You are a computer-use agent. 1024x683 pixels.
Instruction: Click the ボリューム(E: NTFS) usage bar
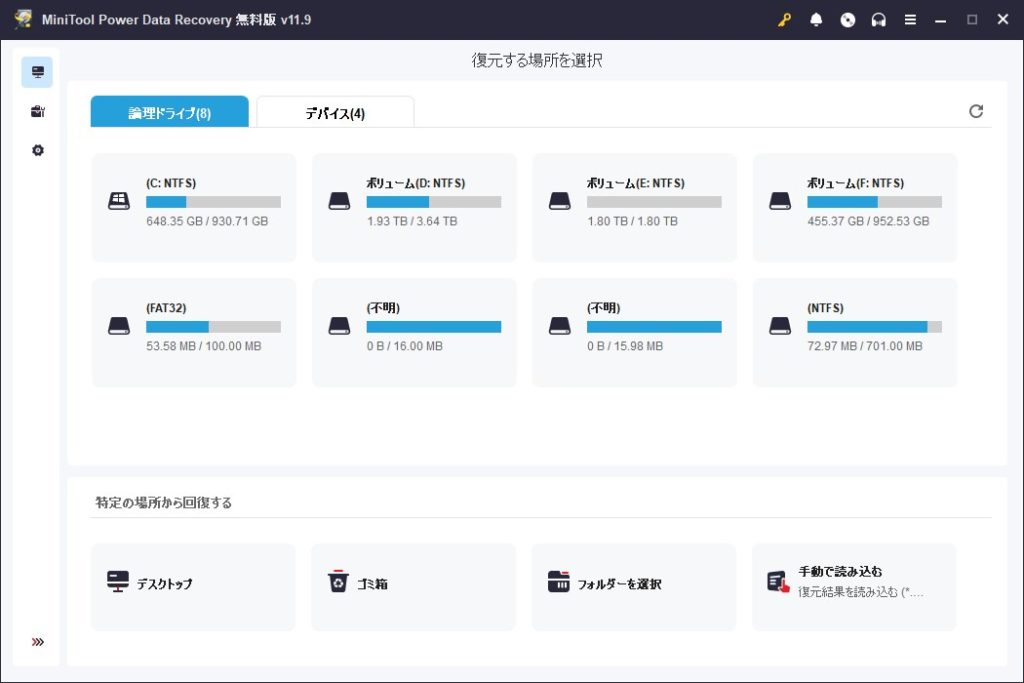[654, 202]
